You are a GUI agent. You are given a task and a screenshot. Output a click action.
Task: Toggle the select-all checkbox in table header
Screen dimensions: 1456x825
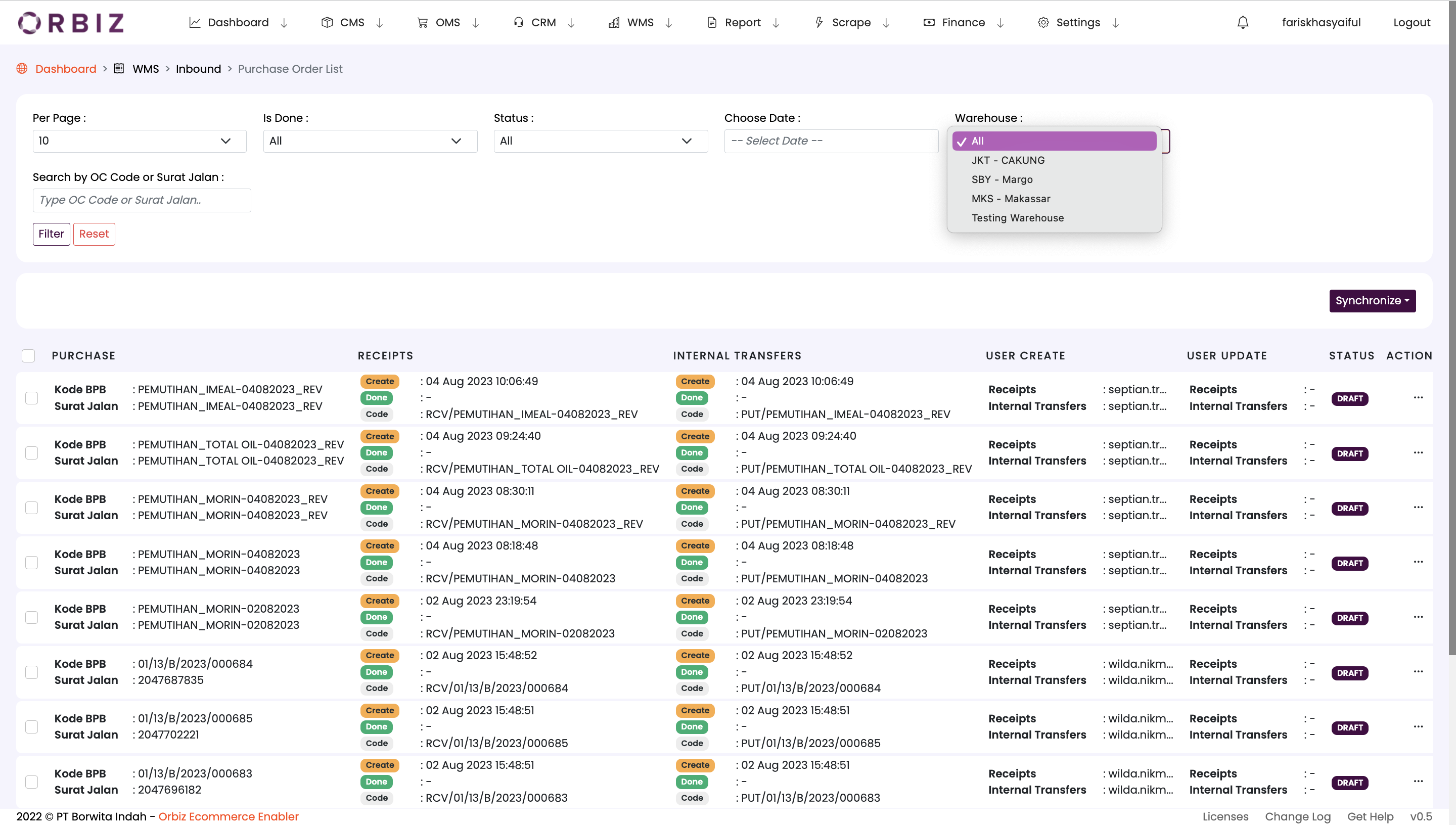pyautogui.click(x=28, y=356)
